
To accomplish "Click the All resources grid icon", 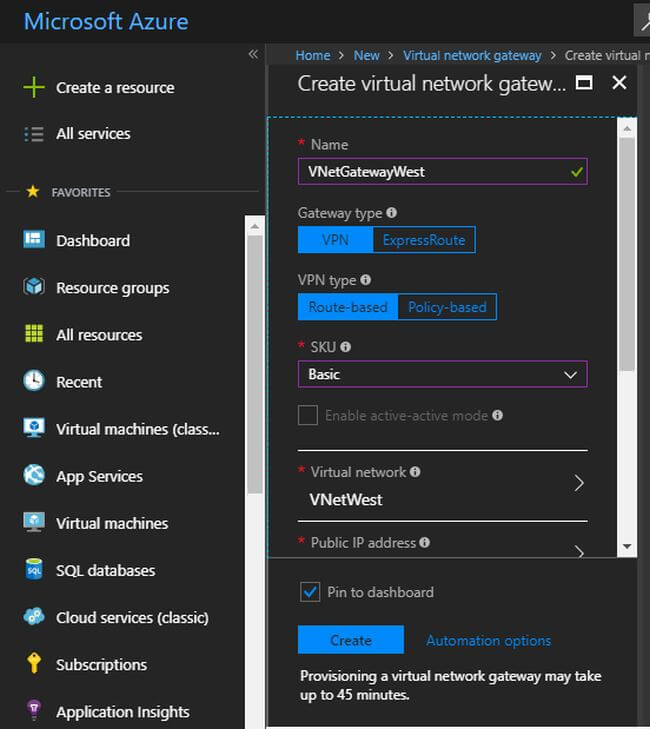I will (34, 334).
